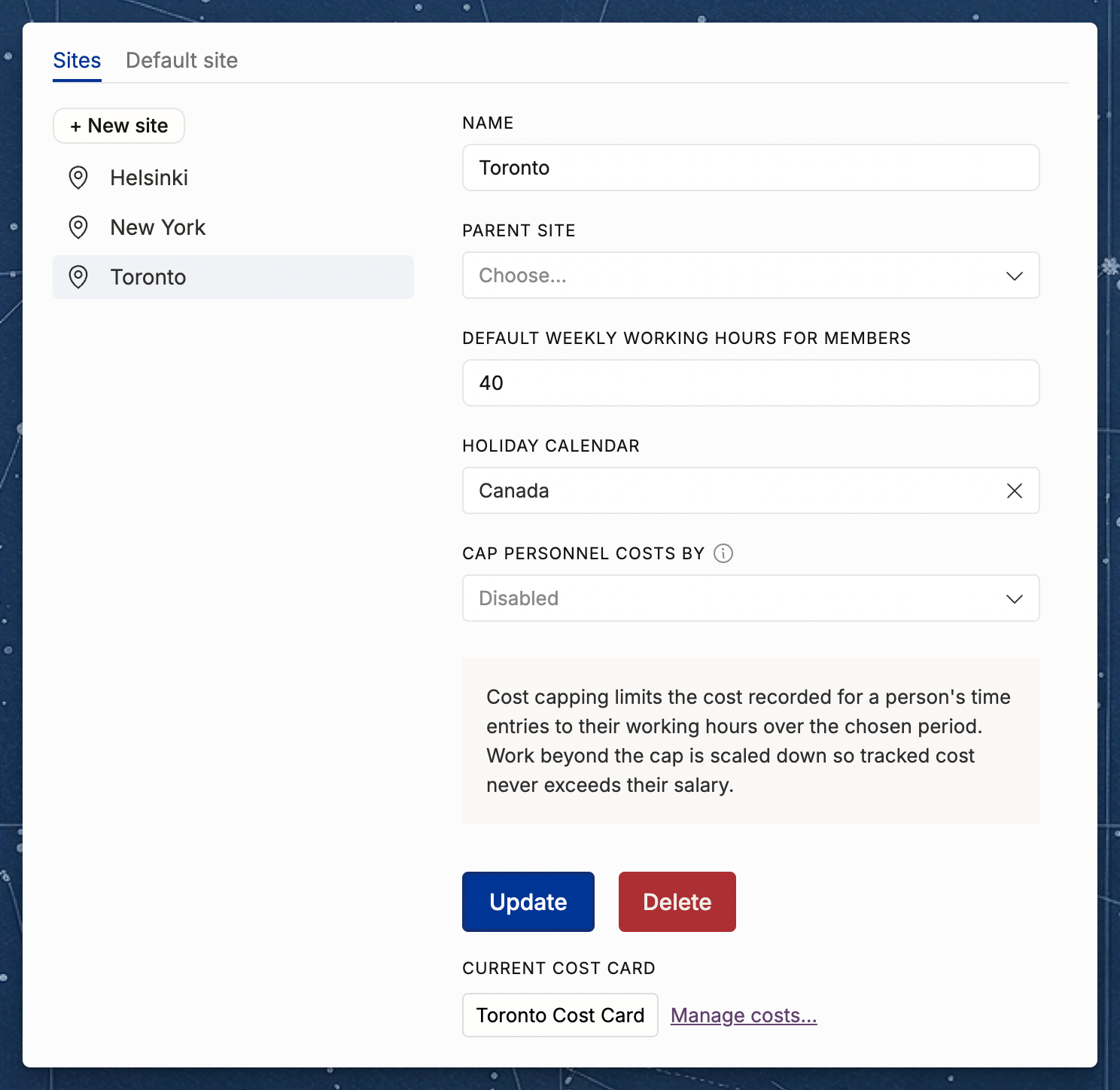Focus the Name field containing Toronto

[751, 168]
